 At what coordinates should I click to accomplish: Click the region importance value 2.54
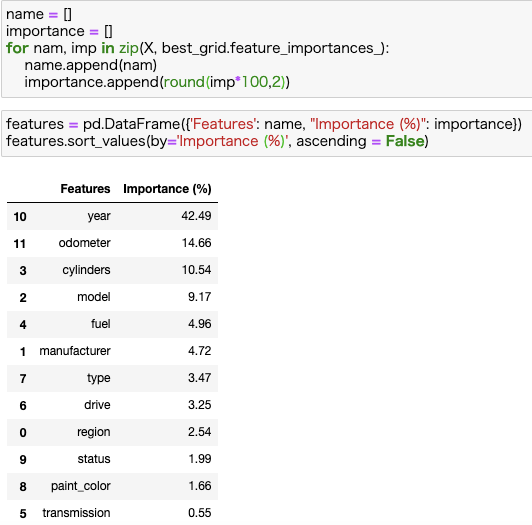tap(200, 432)
